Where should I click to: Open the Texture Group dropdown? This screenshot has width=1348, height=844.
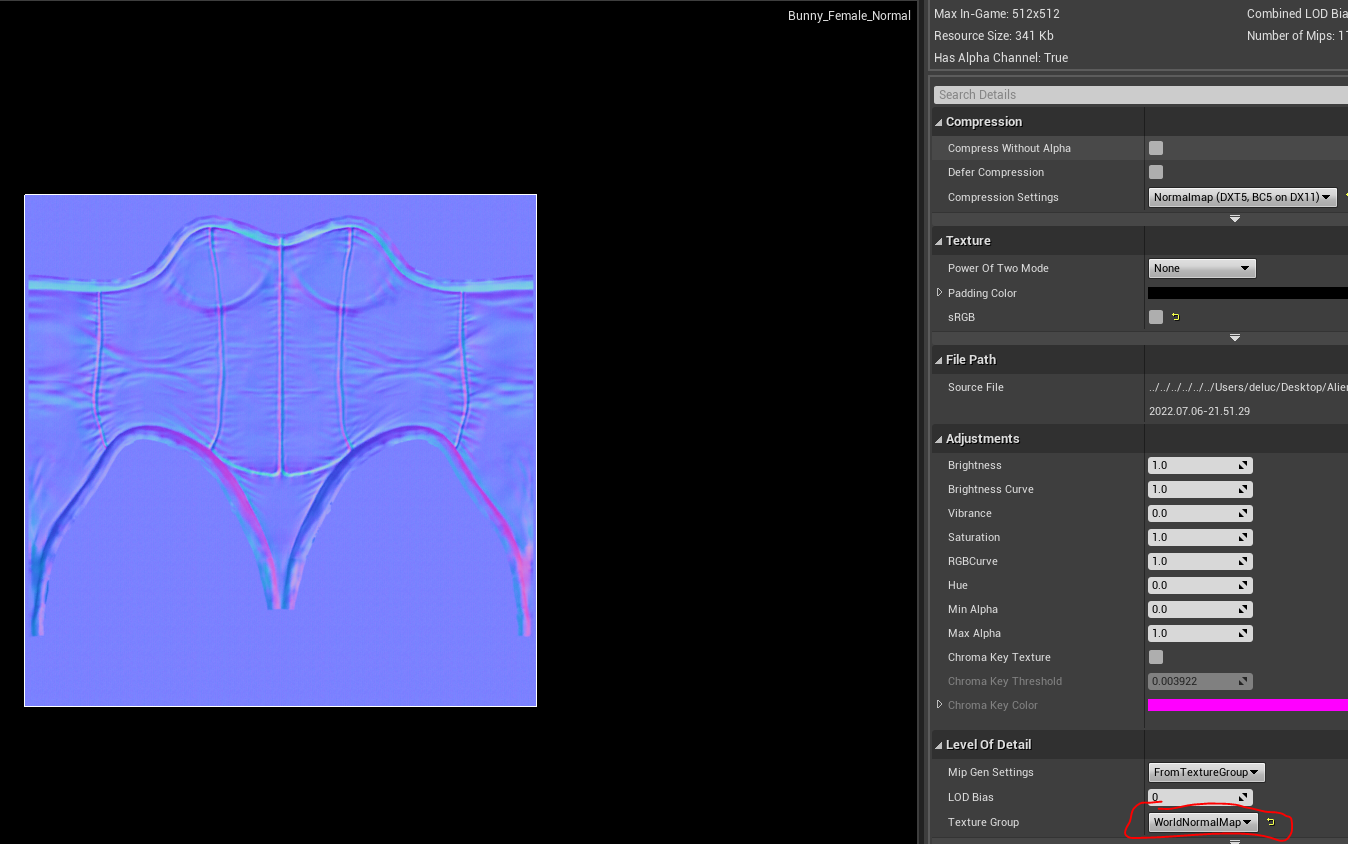tap(1200, 821)
